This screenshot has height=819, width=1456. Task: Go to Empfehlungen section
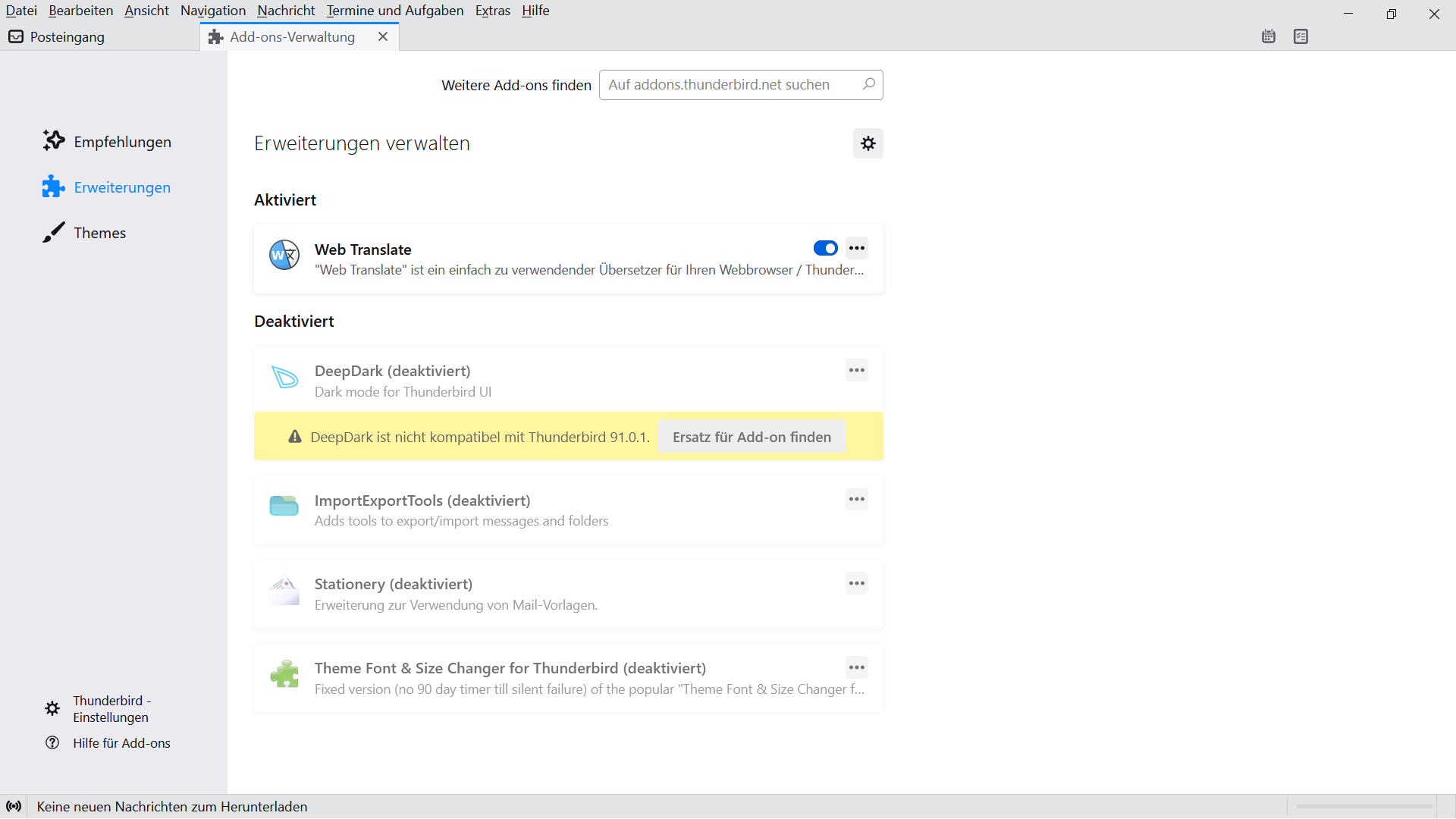[122, 142]
